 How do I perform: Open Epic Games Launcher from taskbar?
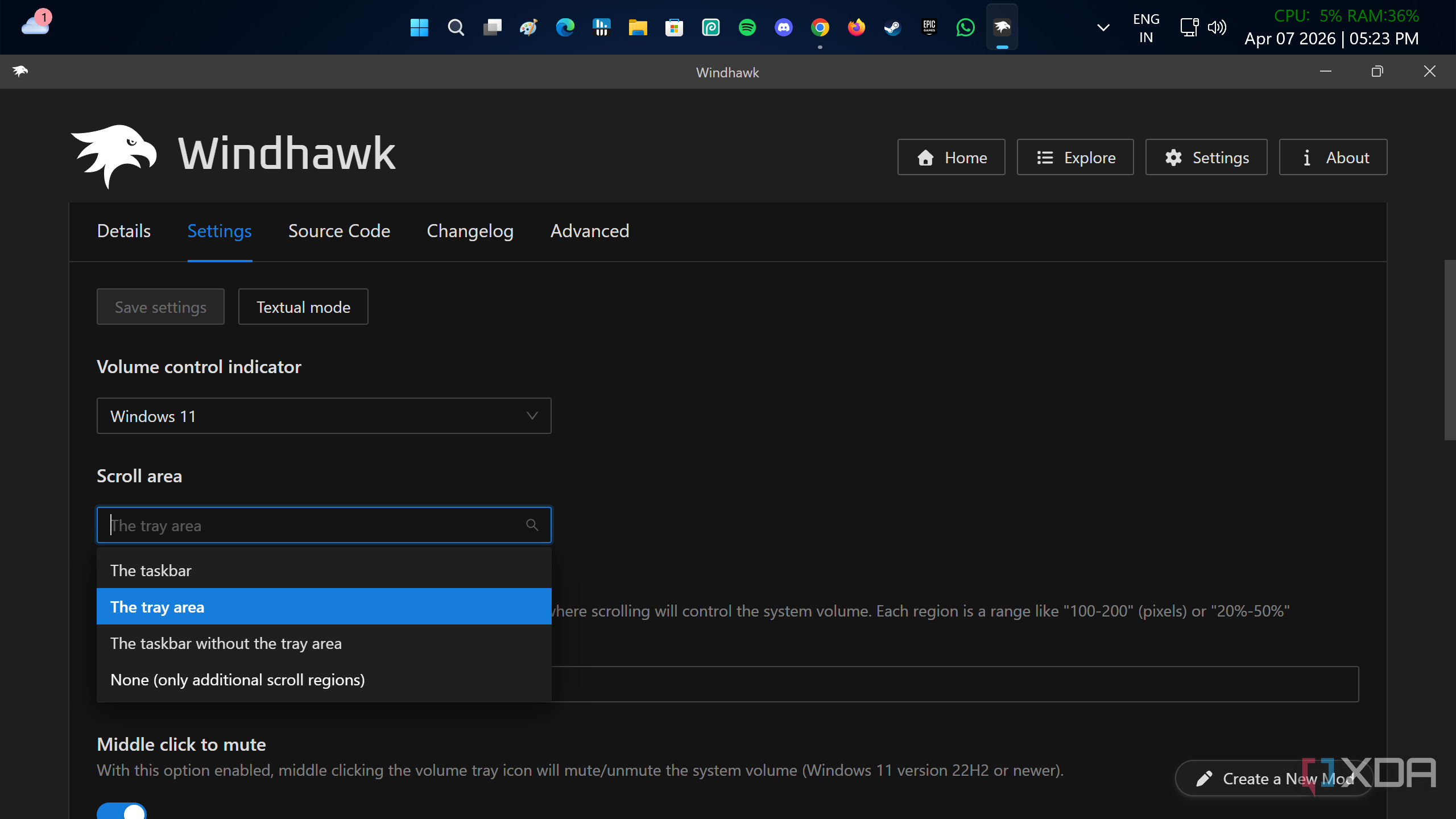pos(929,27)
